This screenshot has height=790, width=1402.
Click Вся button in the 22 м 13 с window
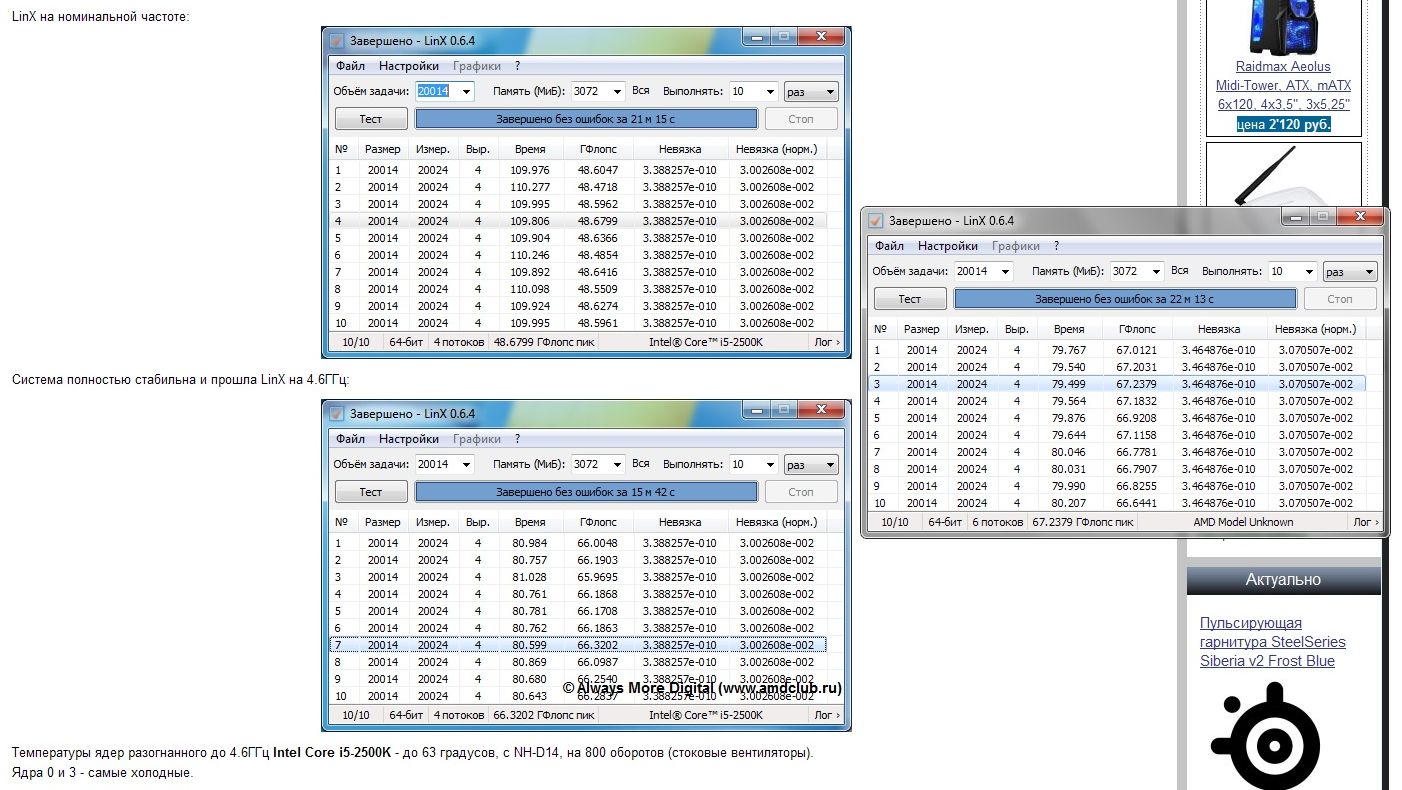(x=1180, y=271)
